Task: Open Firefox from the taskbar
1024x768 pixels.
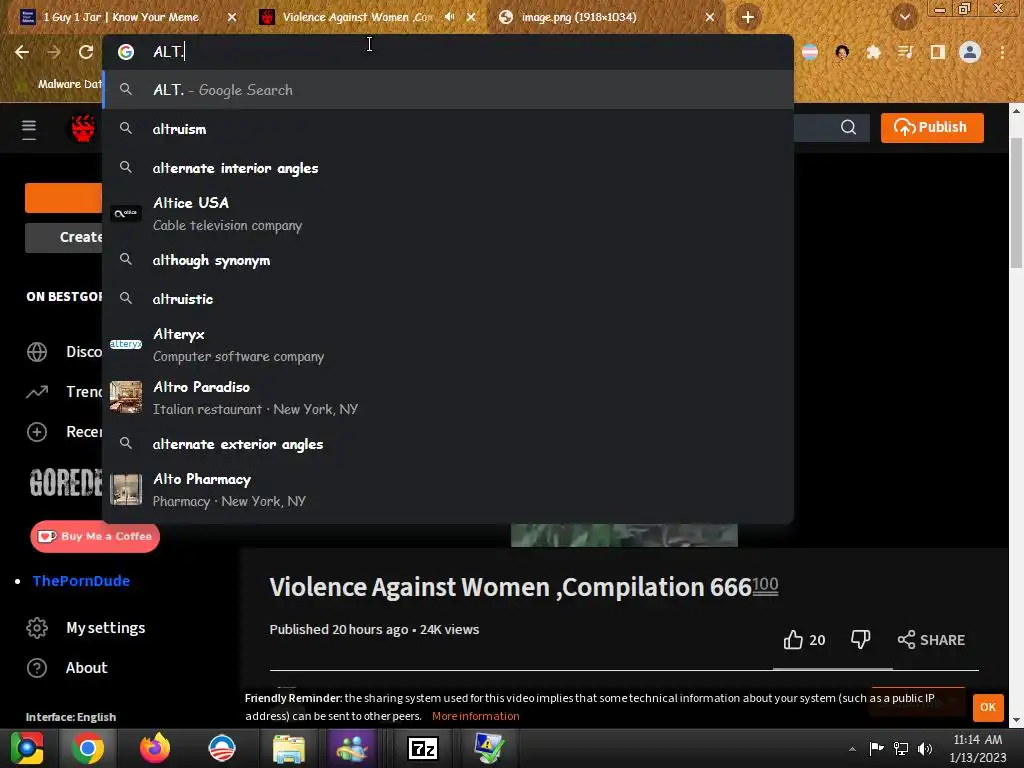Action: click(x=155, y=748)
